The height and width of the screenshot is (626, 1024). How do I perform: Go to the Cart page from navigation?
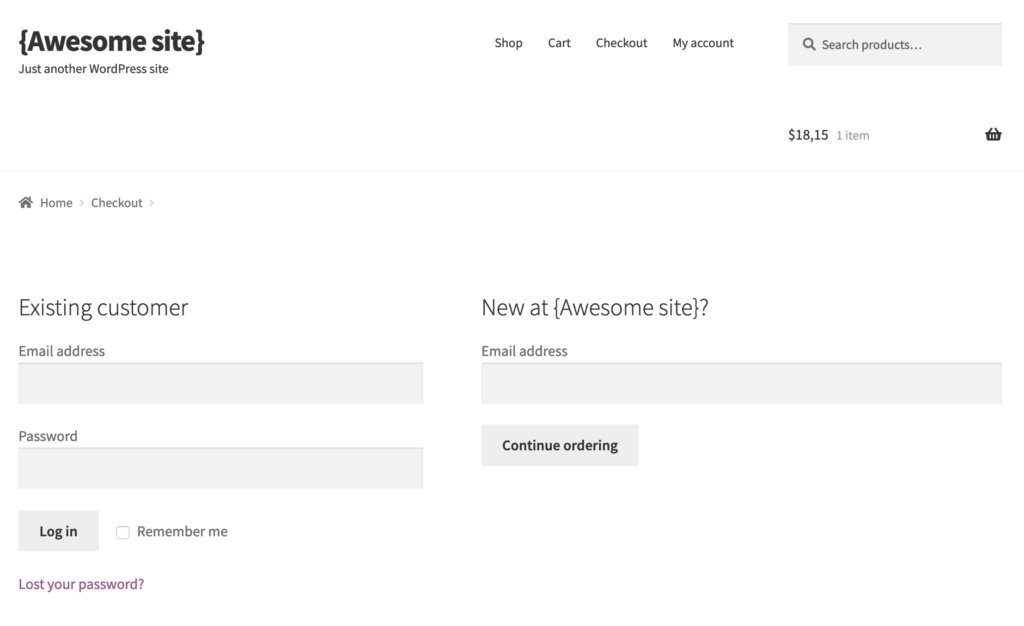(559, 43)
